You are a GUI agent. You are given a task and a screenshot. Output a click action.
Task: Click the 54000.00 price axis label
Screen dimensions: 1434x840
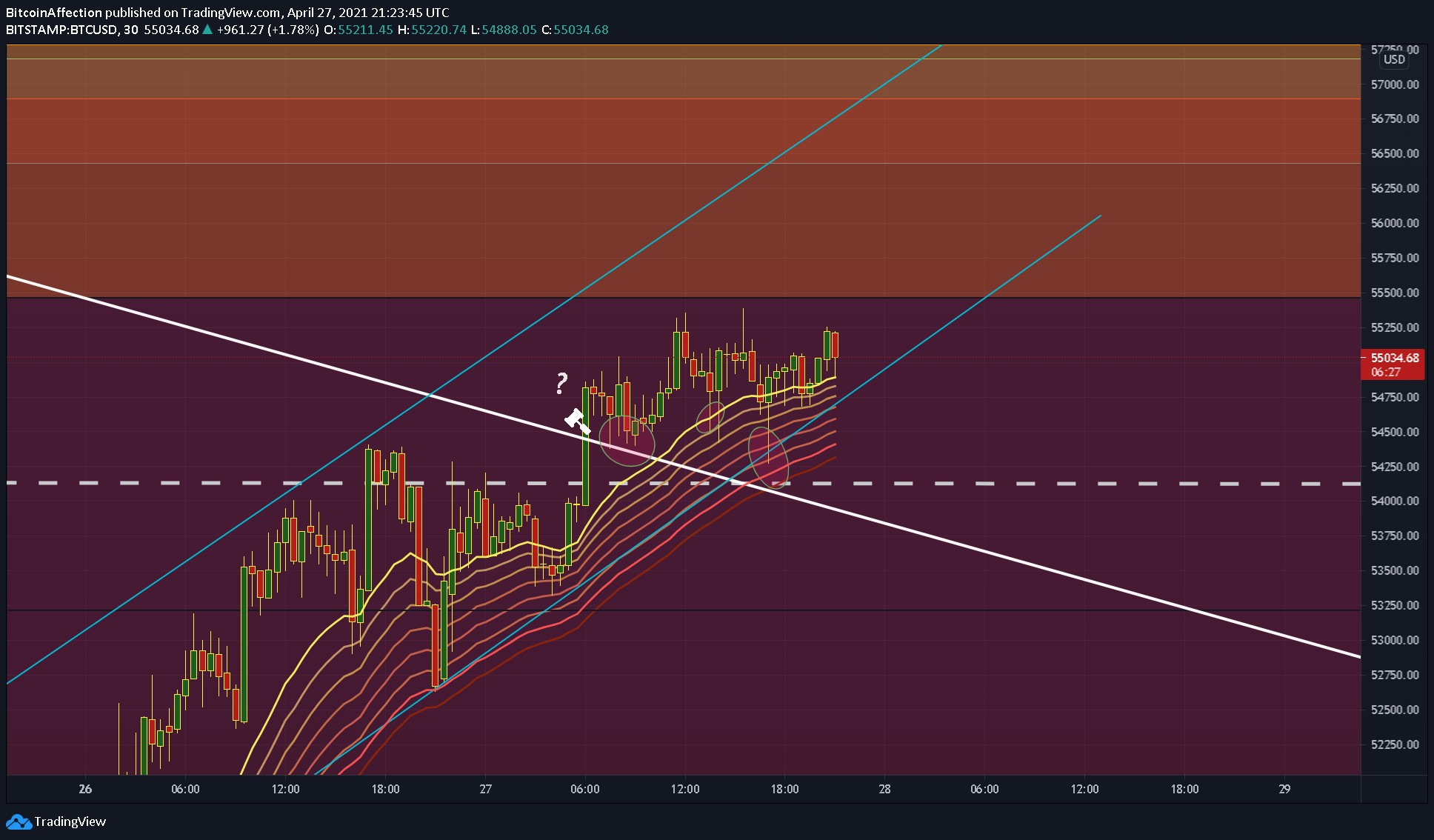click(1395, 501)
